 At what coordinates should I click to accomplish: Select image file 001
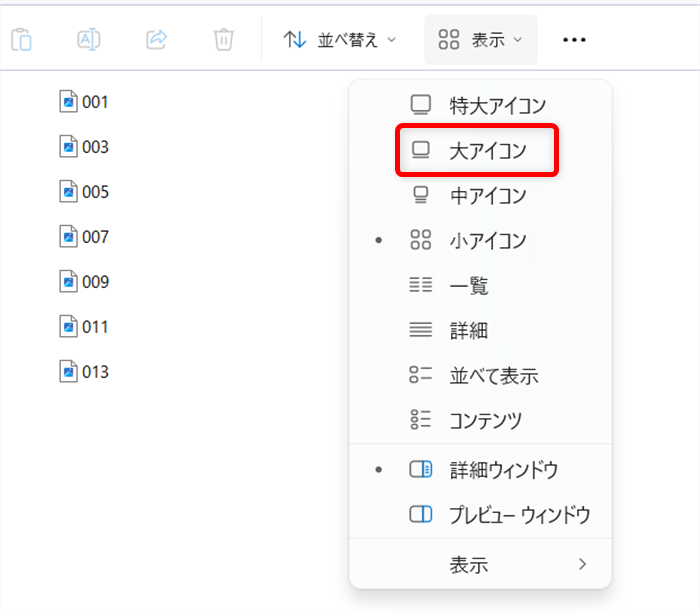click(84, 101)
